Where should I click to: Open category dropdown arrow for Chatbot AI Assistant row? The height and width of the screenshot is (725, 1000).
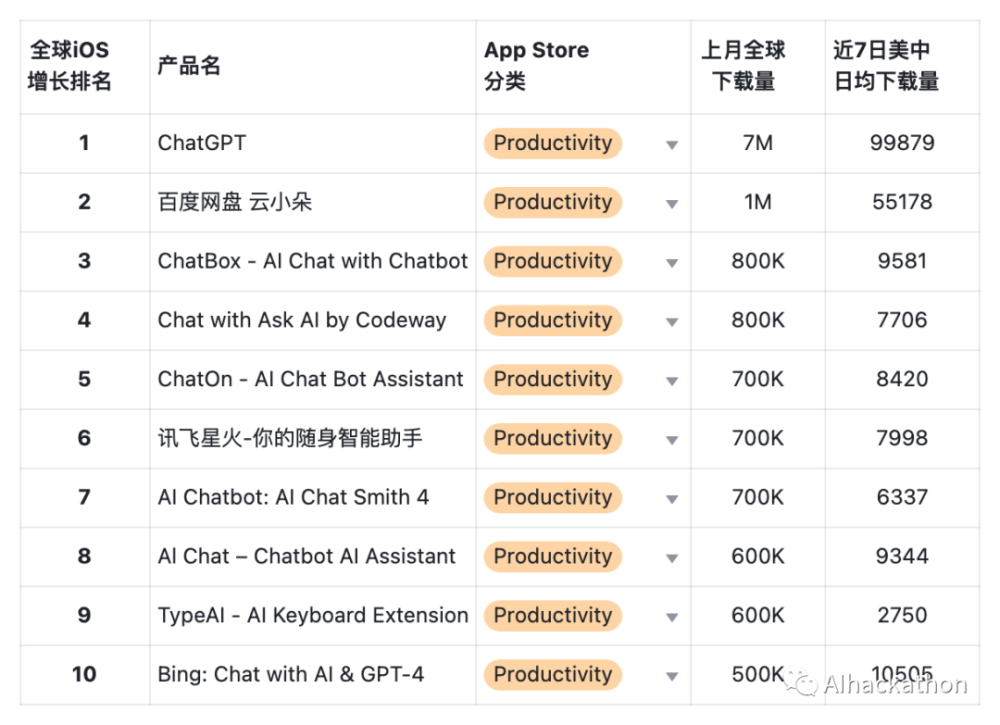click(672, 559)
